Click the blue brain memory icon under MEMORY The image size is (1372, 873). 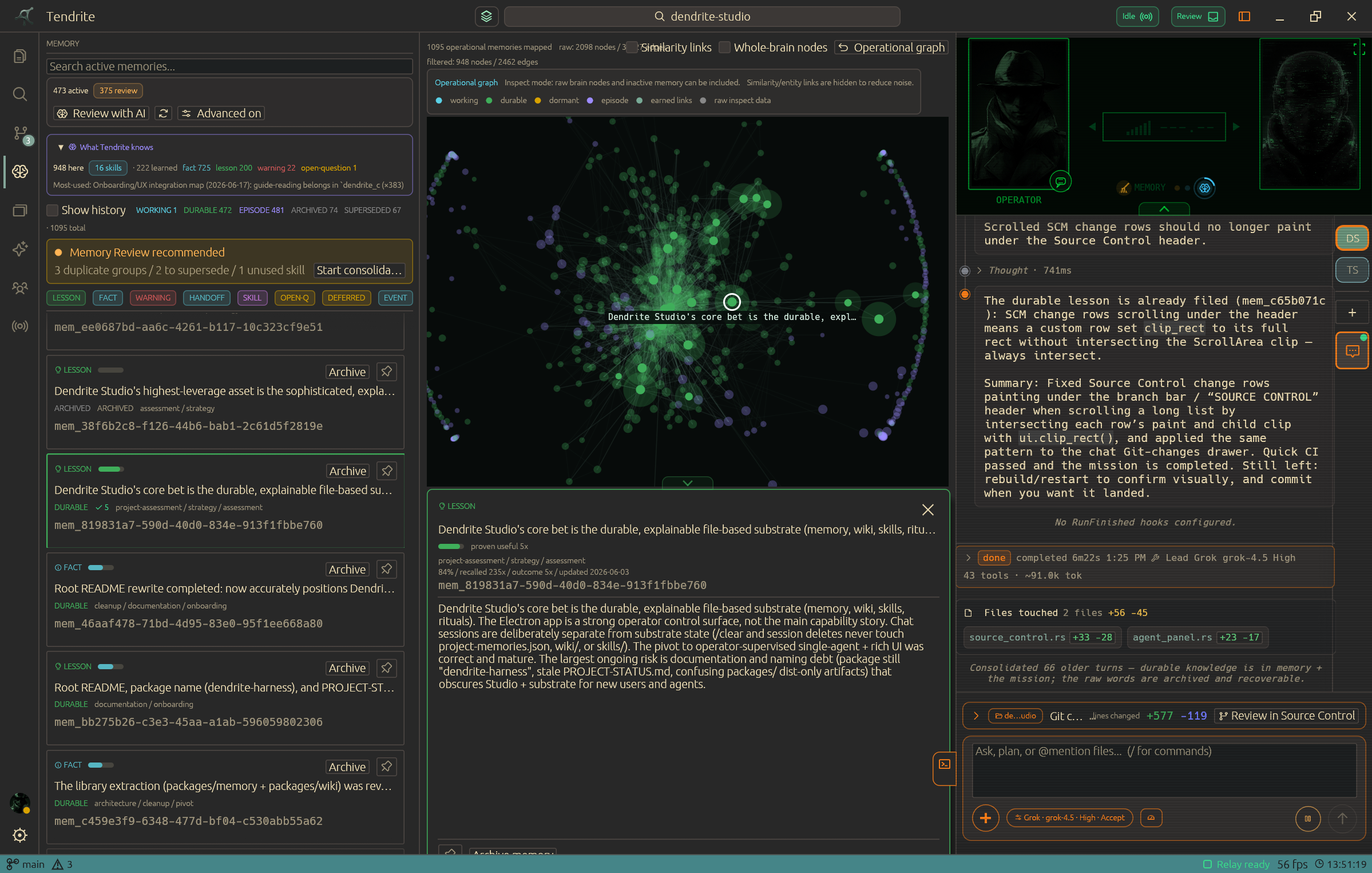(1205, 188)
